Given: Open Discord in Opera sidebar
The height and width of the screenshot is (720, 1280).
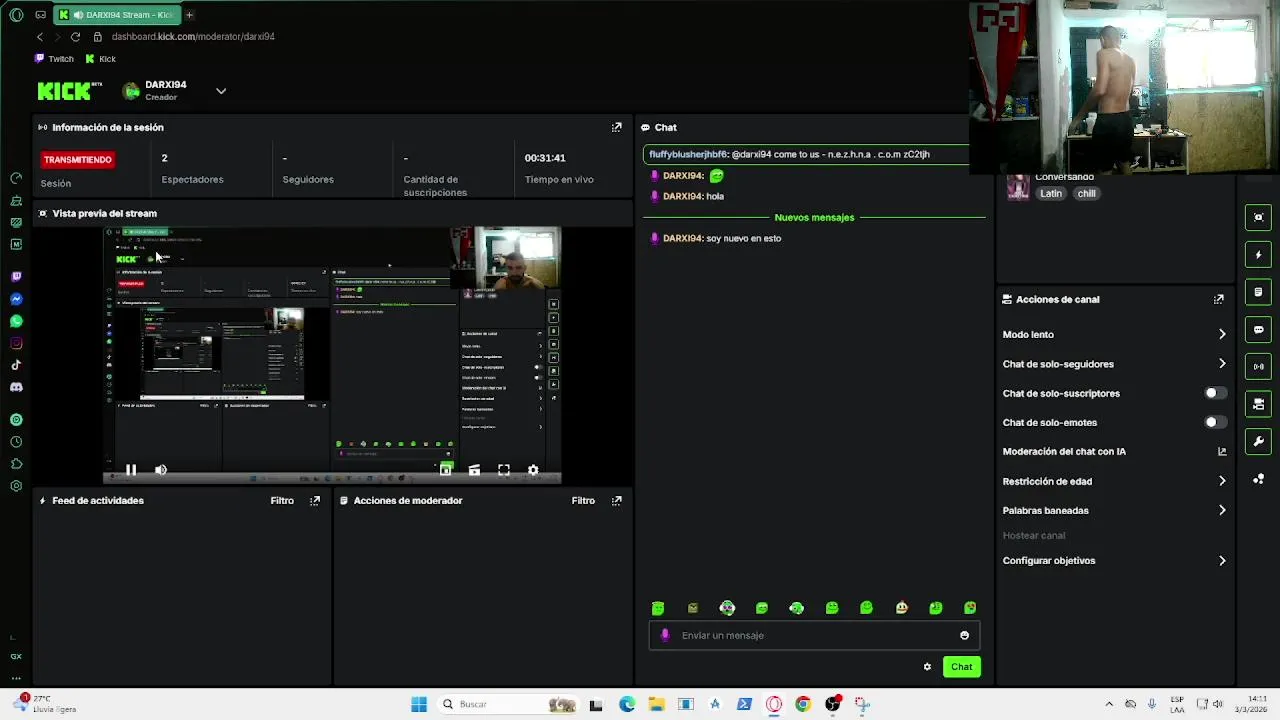Looking at the screenshot, I should pos(16,387).
